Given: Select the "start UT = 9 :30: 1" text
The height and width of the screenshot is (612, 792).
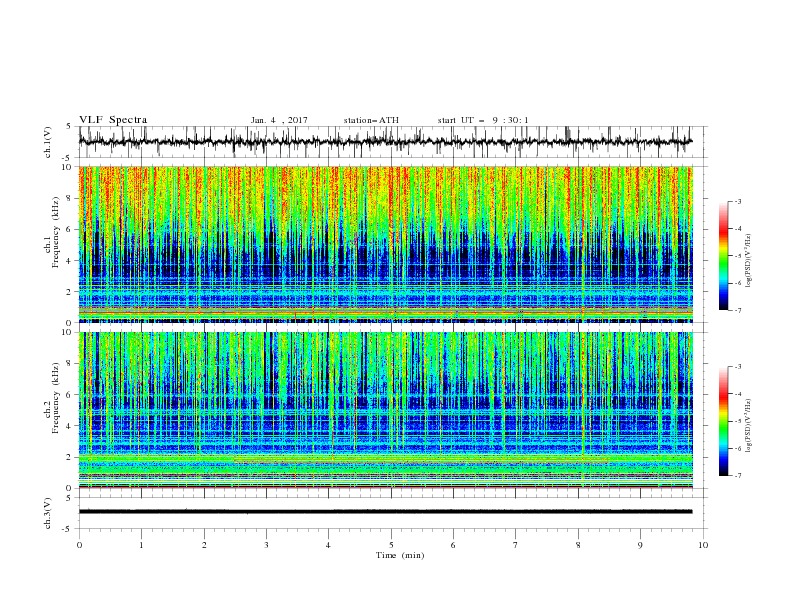Looking at the screenshot, I should pos(483,120).
